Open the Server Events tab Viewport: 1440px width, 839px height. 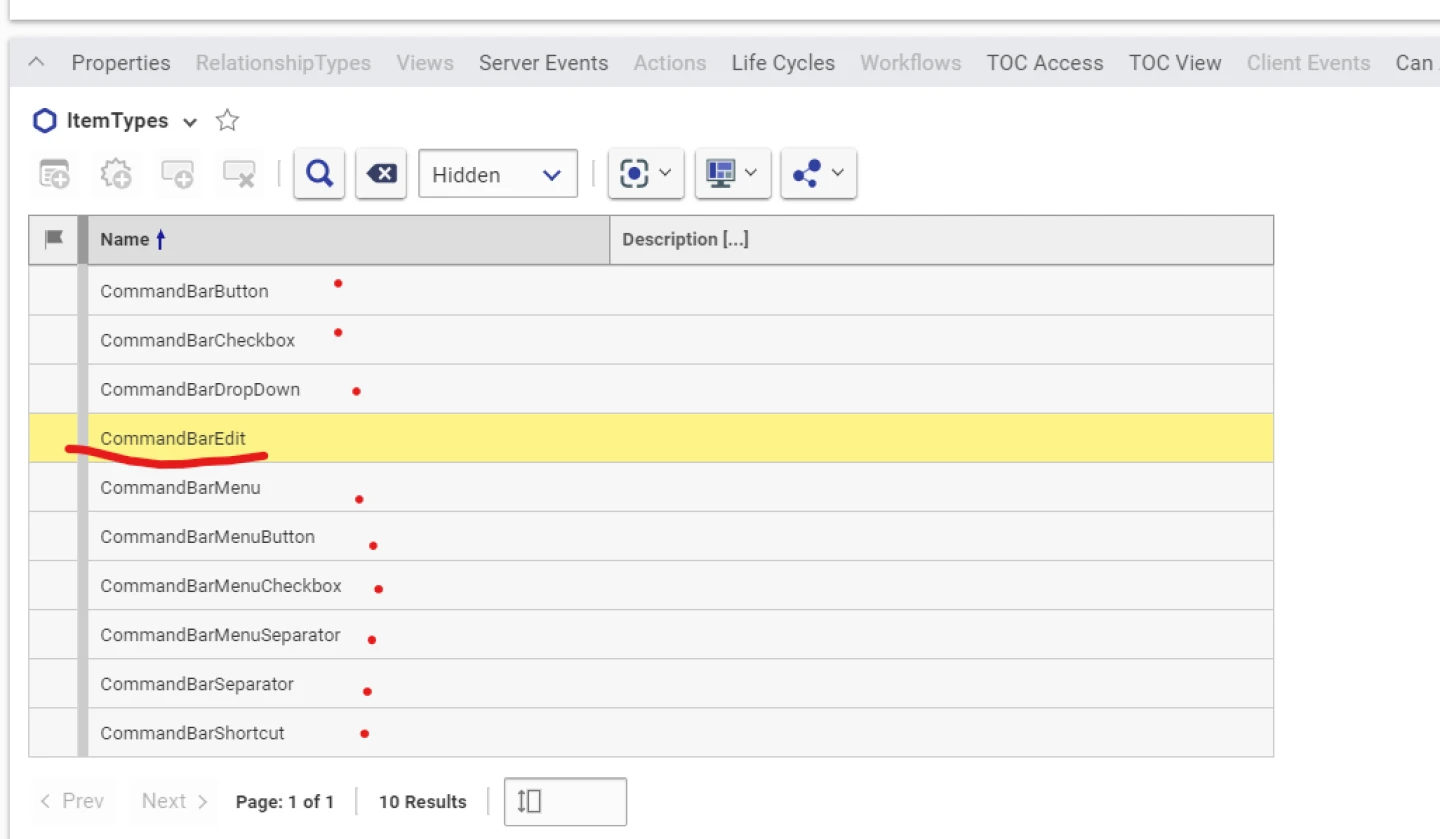tap(543, 63)
